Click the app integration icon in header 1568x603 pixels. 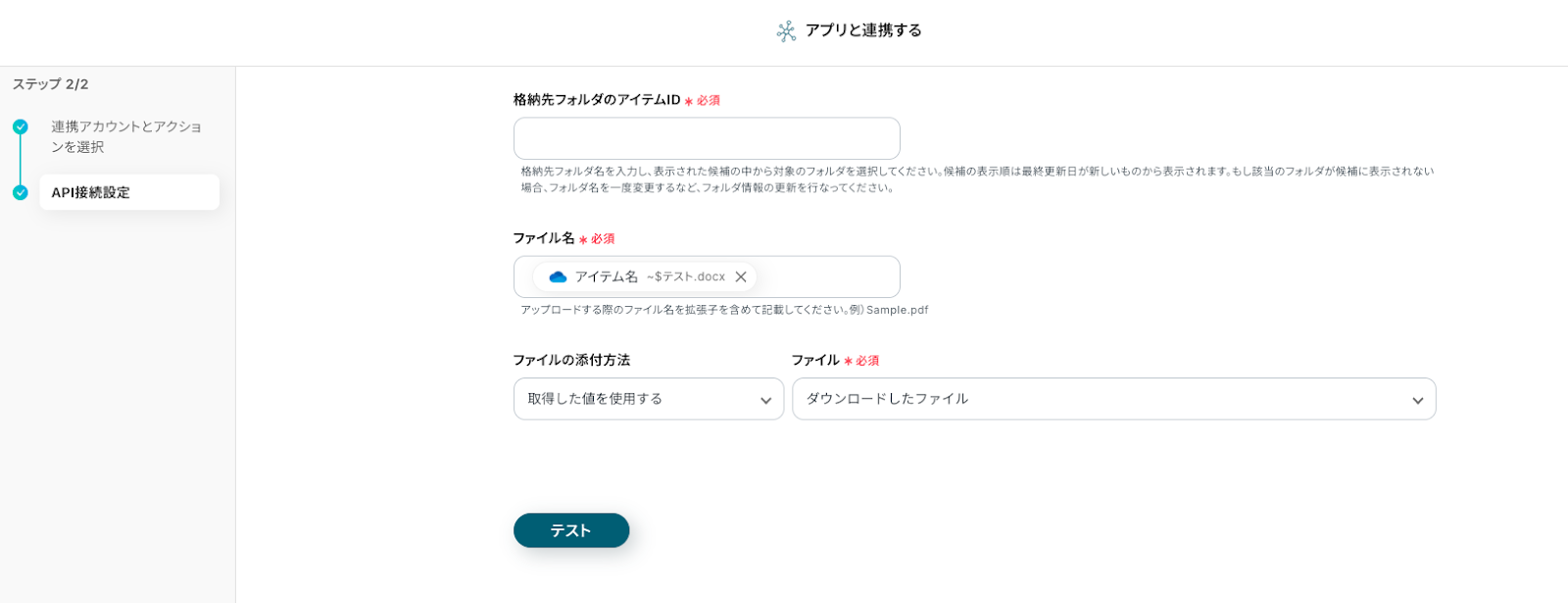click(x=786, y=31)
